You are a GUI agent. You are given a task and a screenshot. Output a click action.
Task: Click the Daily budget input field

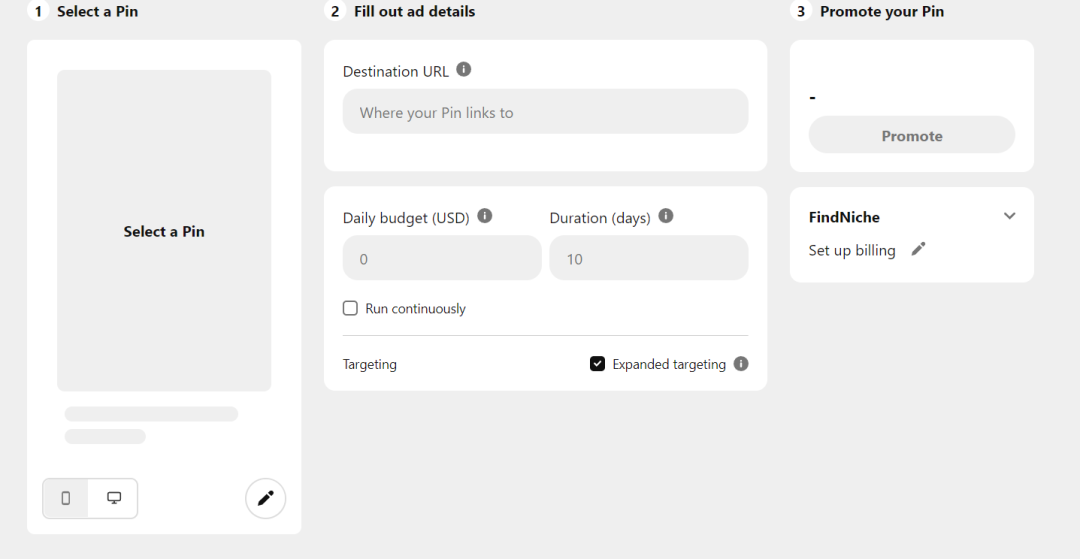click(x=441, y=258)
